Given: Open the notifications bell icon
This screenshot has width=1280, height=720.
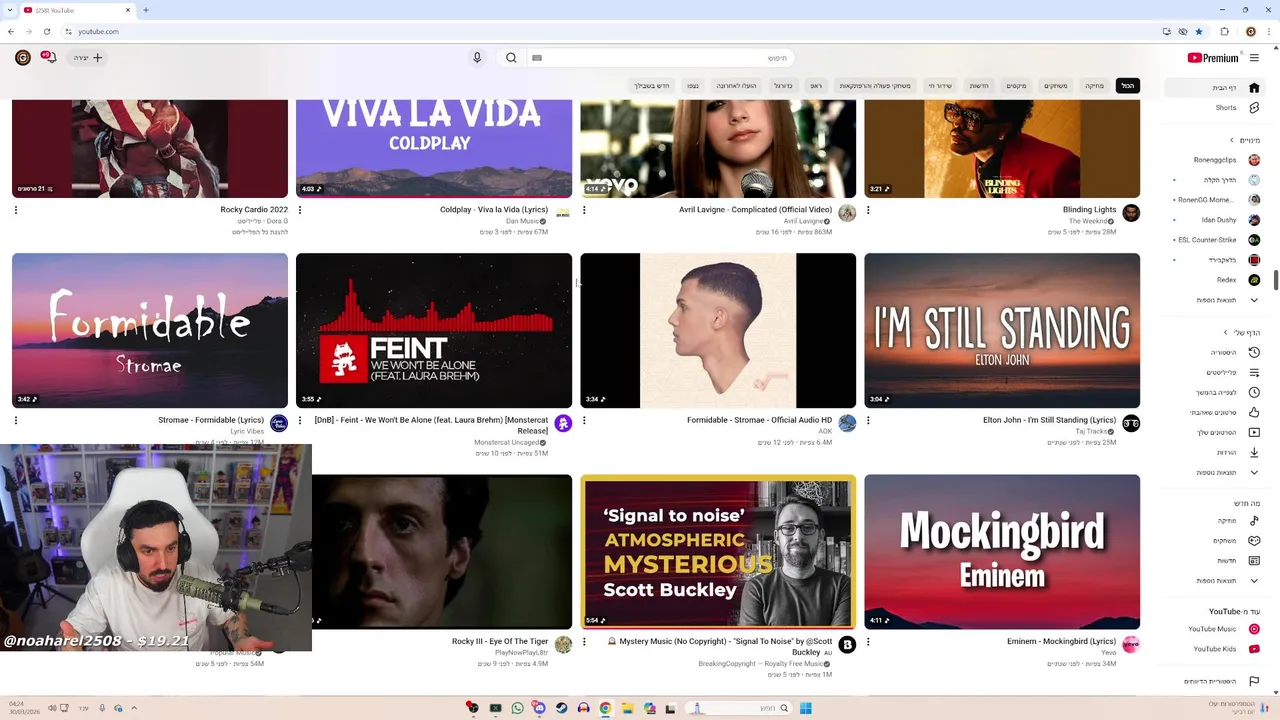Looking at the screenshot, I should (x=48, y=58).
